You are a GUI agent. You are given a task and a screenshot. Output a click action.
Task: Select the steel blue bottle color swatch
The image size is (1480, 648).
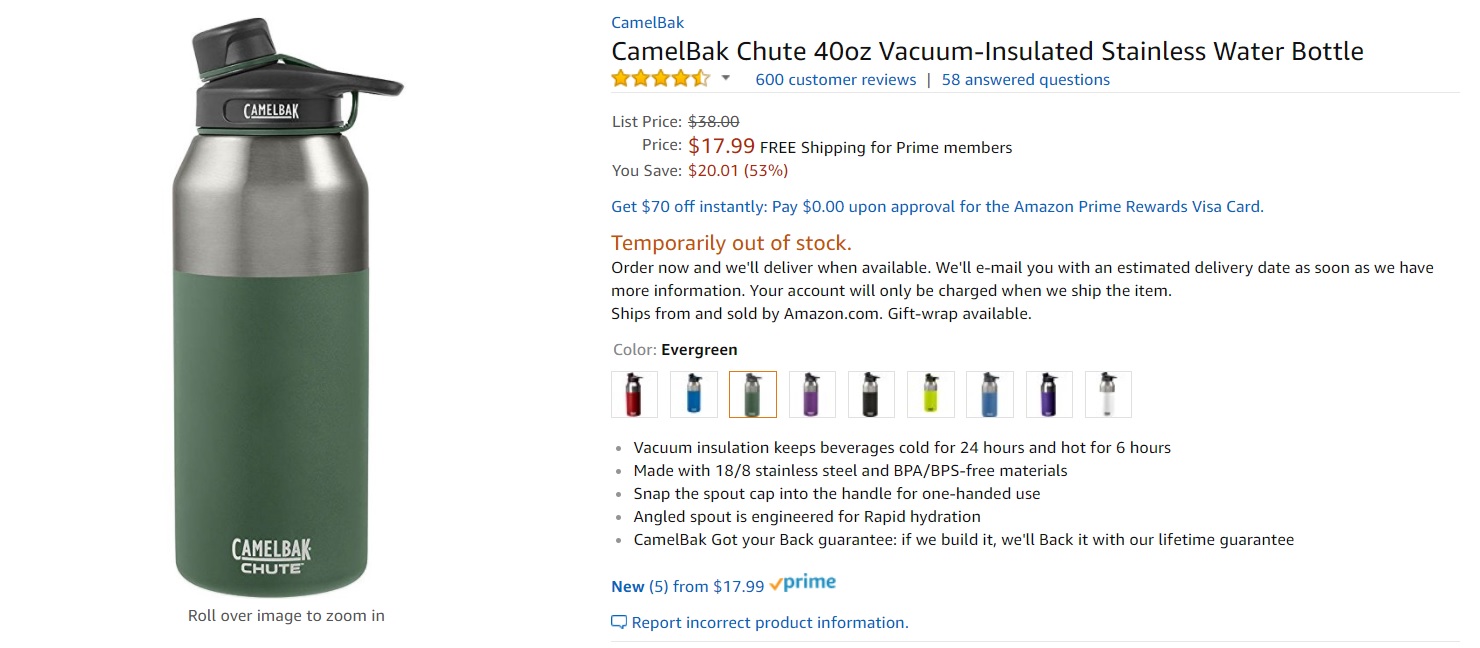coord(989,394)
